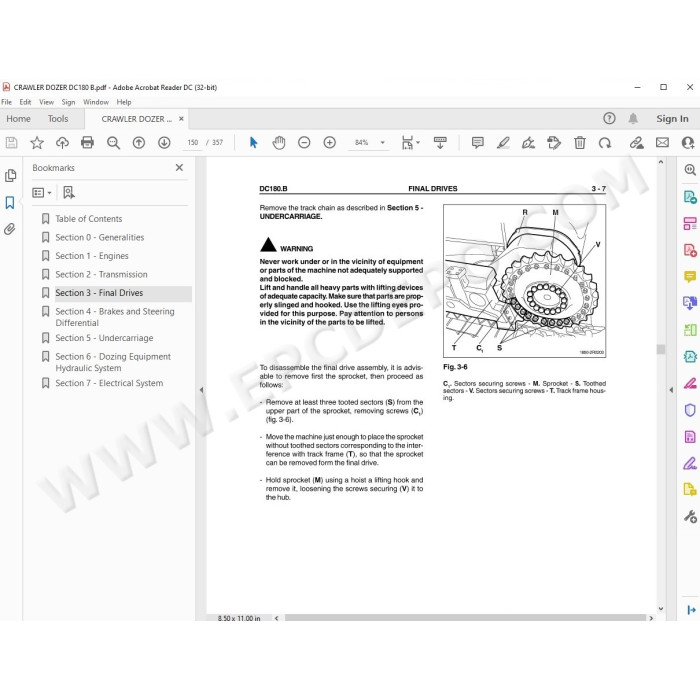Open the Sign menu
The height and width of the screenshot is (700, 700).
[68, 102]
